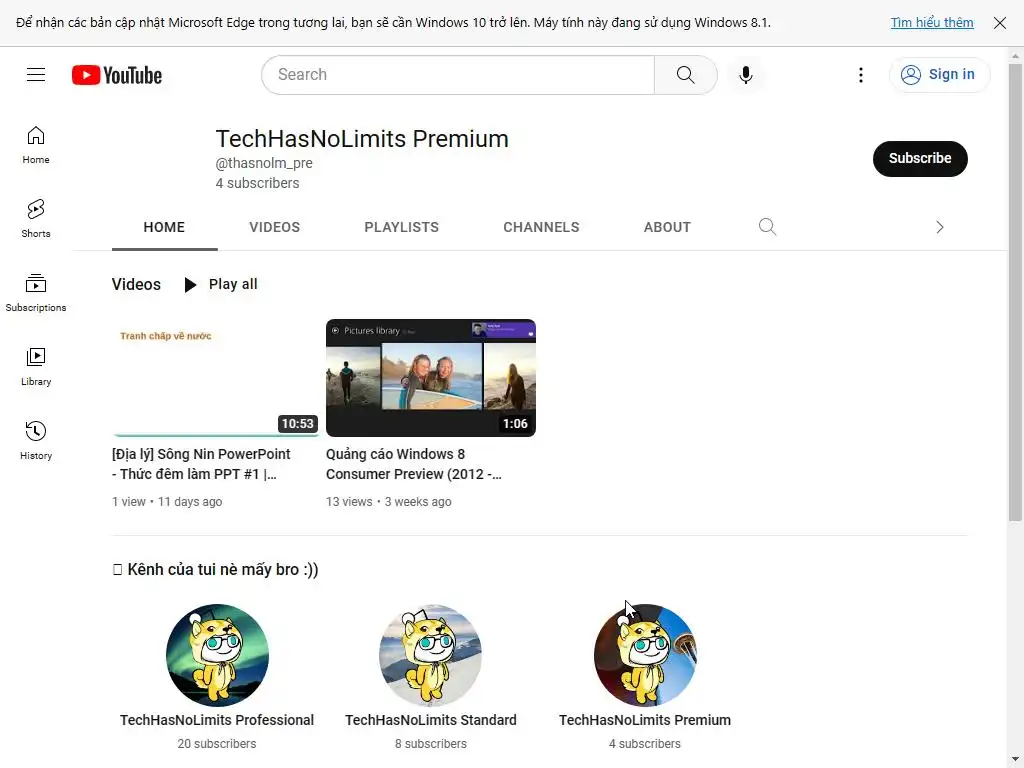Viewport: 1024px width, 768px height.
Task: Click the '8 subscribers' count text
Action: (430, 744)
